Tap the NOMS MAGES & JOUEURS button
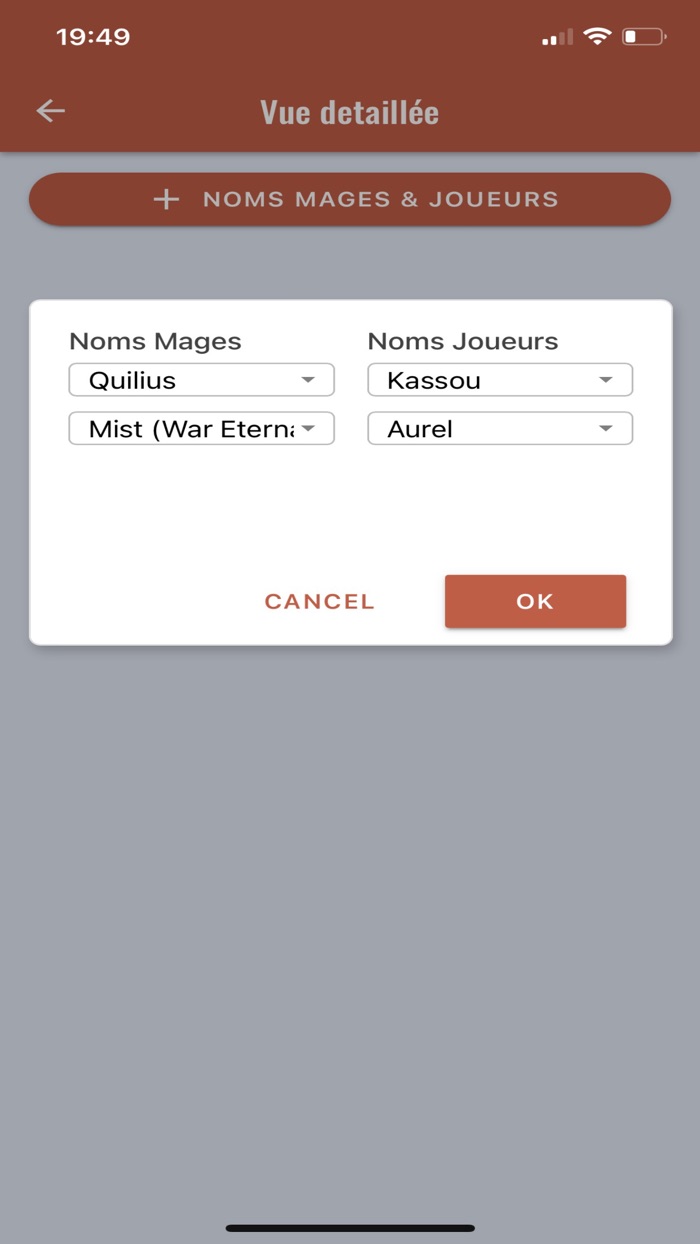 (x=350, y=199)
